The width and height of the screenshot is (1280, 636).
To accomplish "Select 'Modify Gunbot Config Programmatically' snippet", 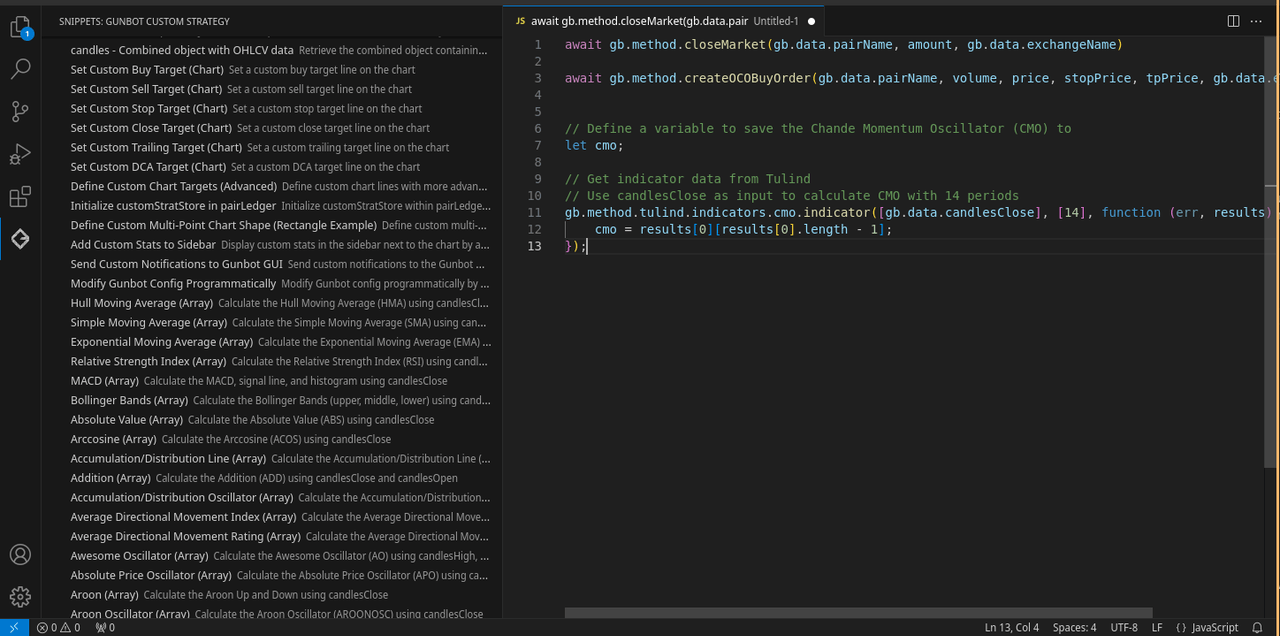I will pyautogui.click(x=272, y=283).
